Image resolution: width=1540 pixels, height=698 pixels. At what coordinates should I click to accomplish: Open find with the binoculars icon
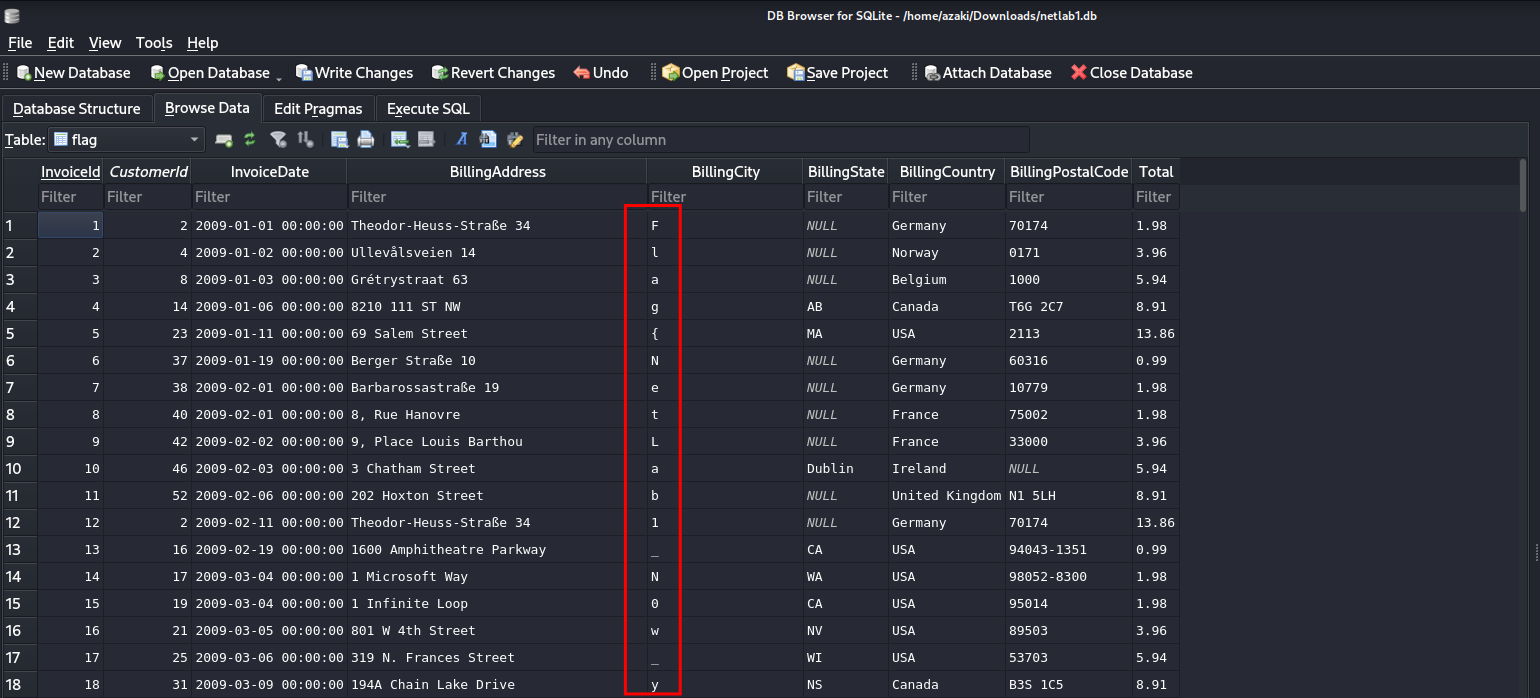[x=488, y=140]
